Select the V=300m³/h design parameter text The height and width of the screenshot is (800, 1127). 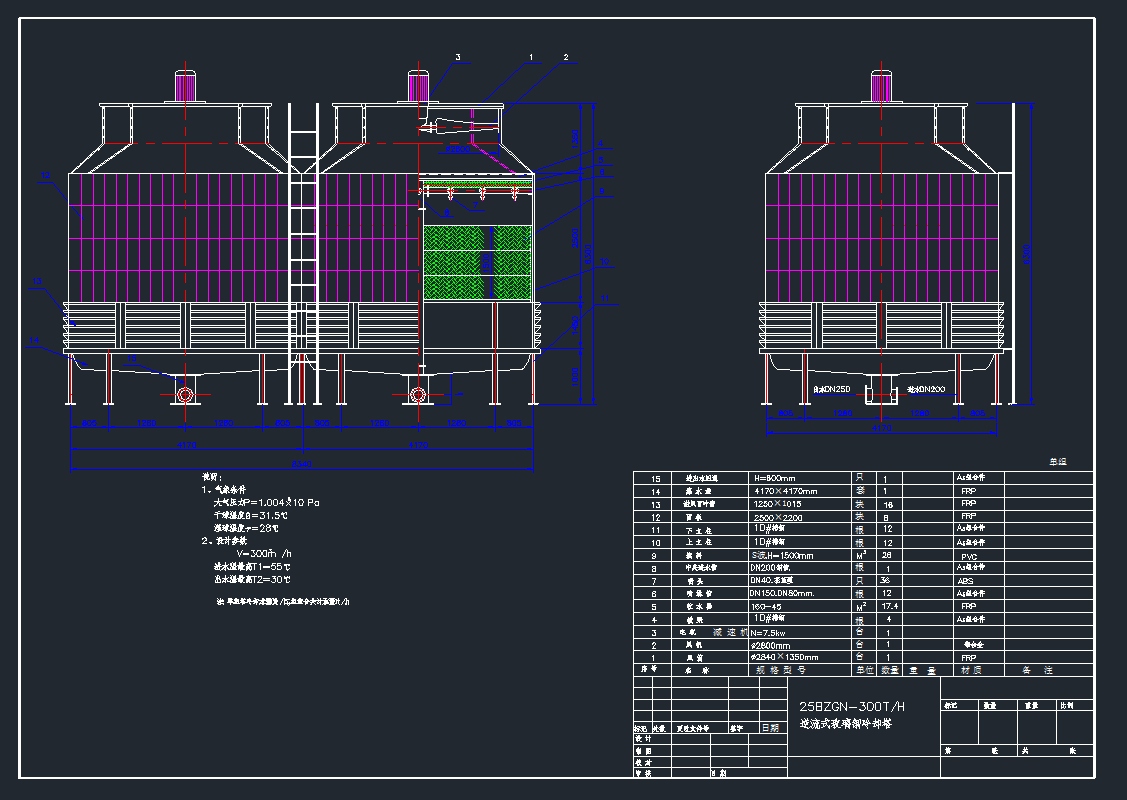point(263,553)
